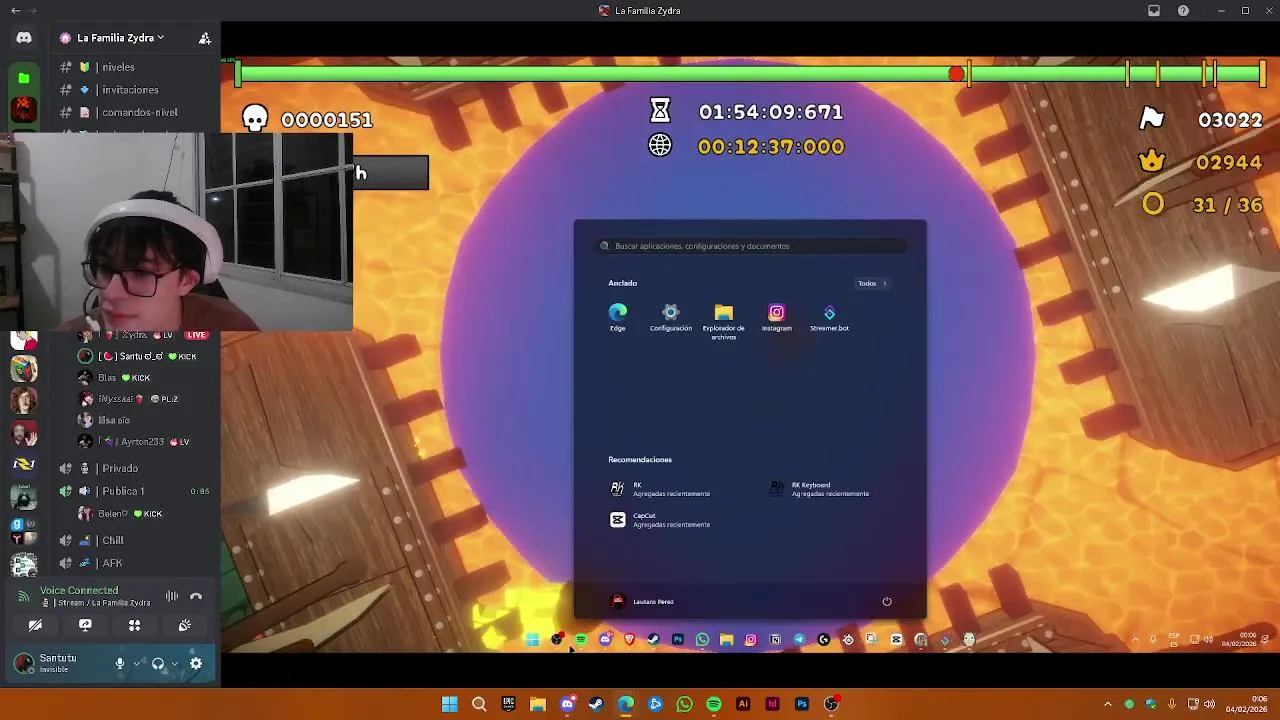The image size is (1280, 720).
Task: Open Spotify from taskbar
Action: click(714, 704)
